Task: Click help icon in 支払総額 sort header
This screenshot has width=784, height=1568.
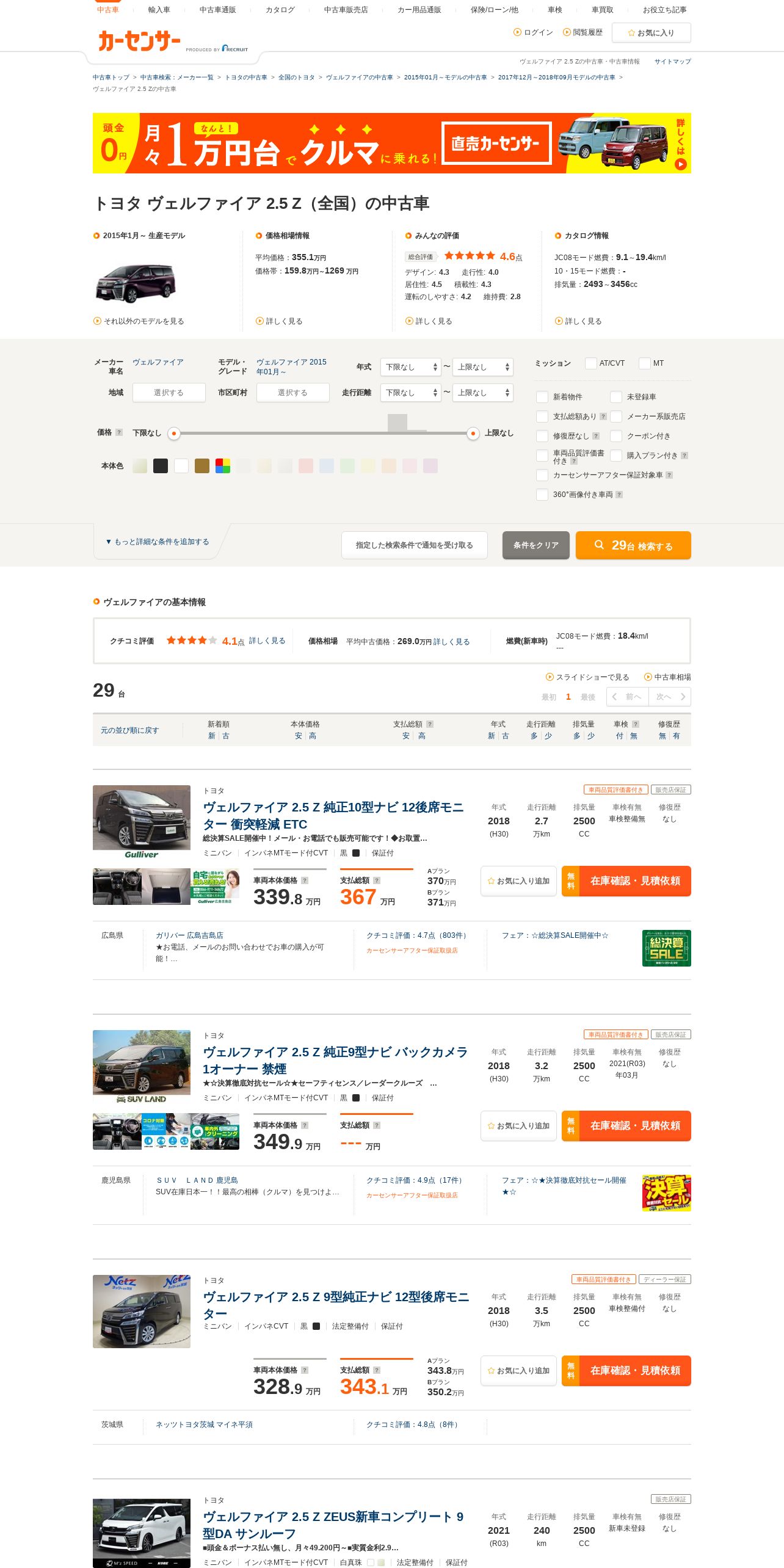Action: click(x=430, y=724)
